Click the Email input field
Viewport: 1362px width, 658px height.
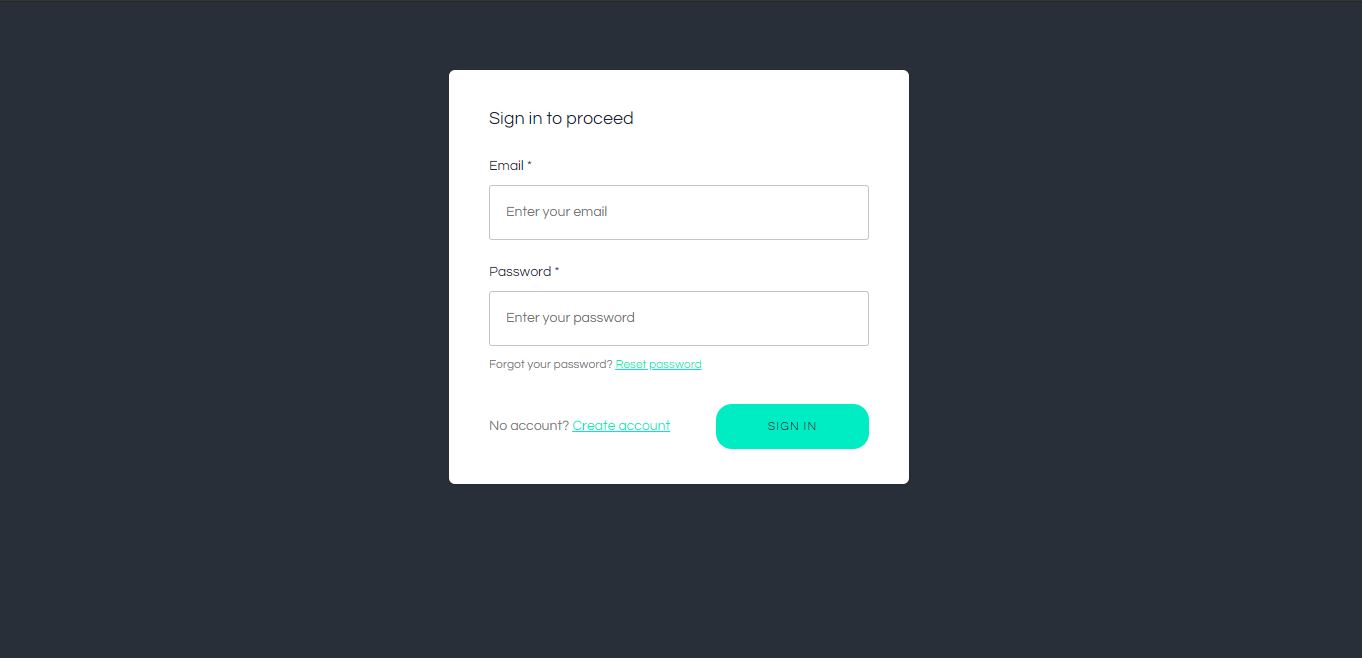(678, 212)
